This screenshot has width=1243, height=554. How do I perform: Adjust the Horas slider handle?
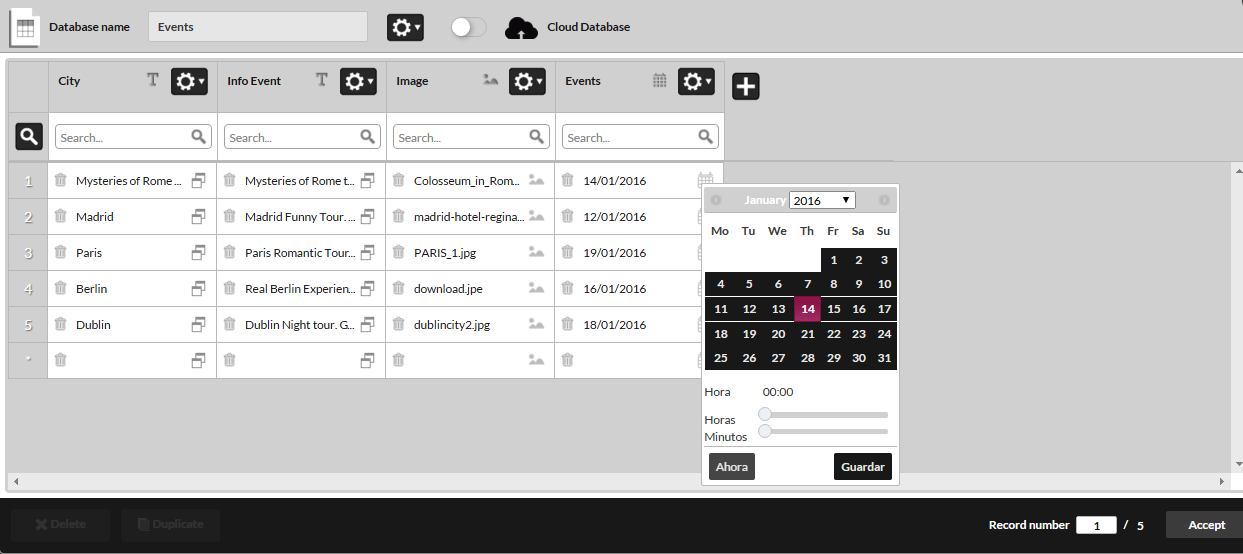[765, 414]
